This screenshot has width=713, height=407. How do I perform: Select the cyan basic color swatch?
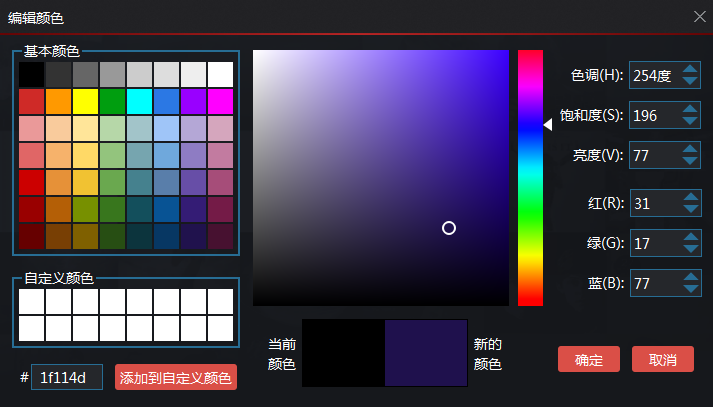click(139, 101)
